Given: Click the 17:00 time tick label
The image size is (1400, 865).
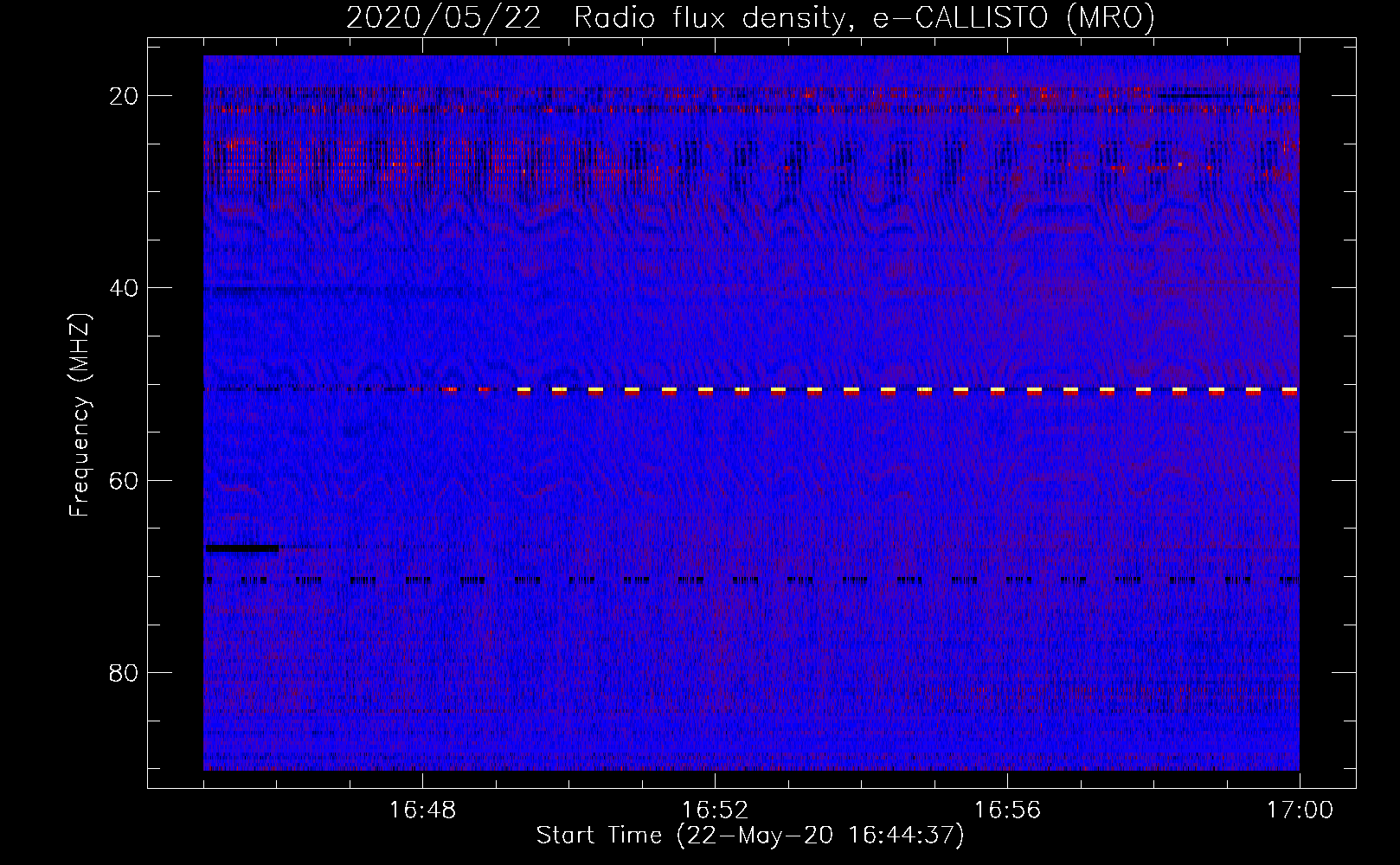Looking at the screenshot, I should (x=1300, y=811).
